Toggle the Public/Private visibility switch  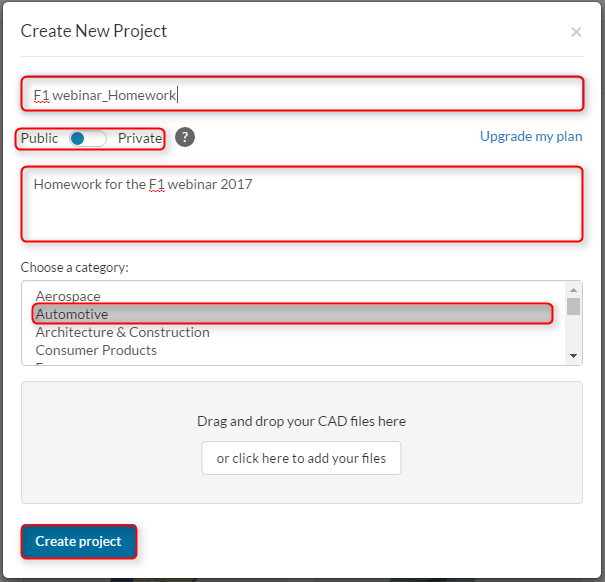(x=88, y=138)
